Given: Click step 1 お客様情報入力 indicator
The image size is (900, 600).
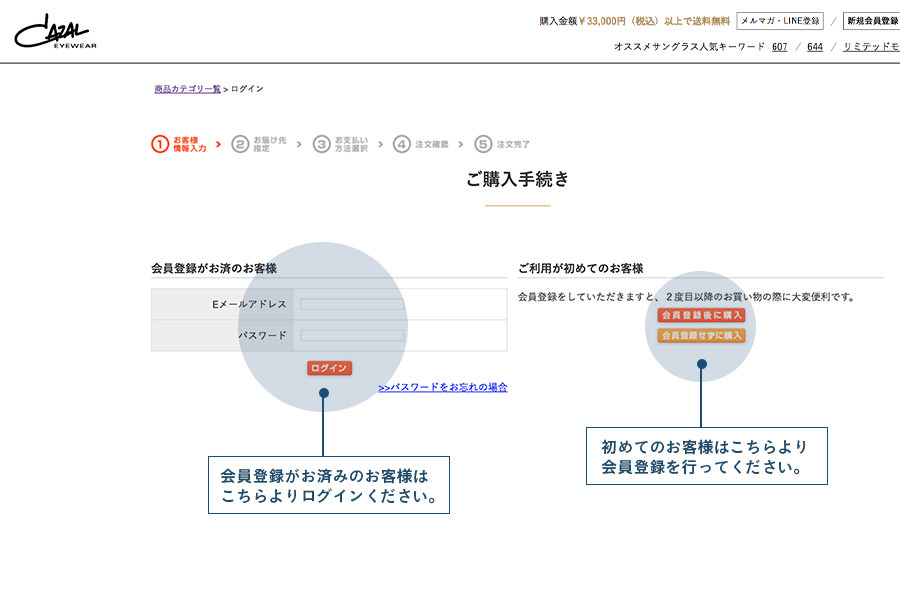Looking at the screenshot, I should click(x=179, y=144).
